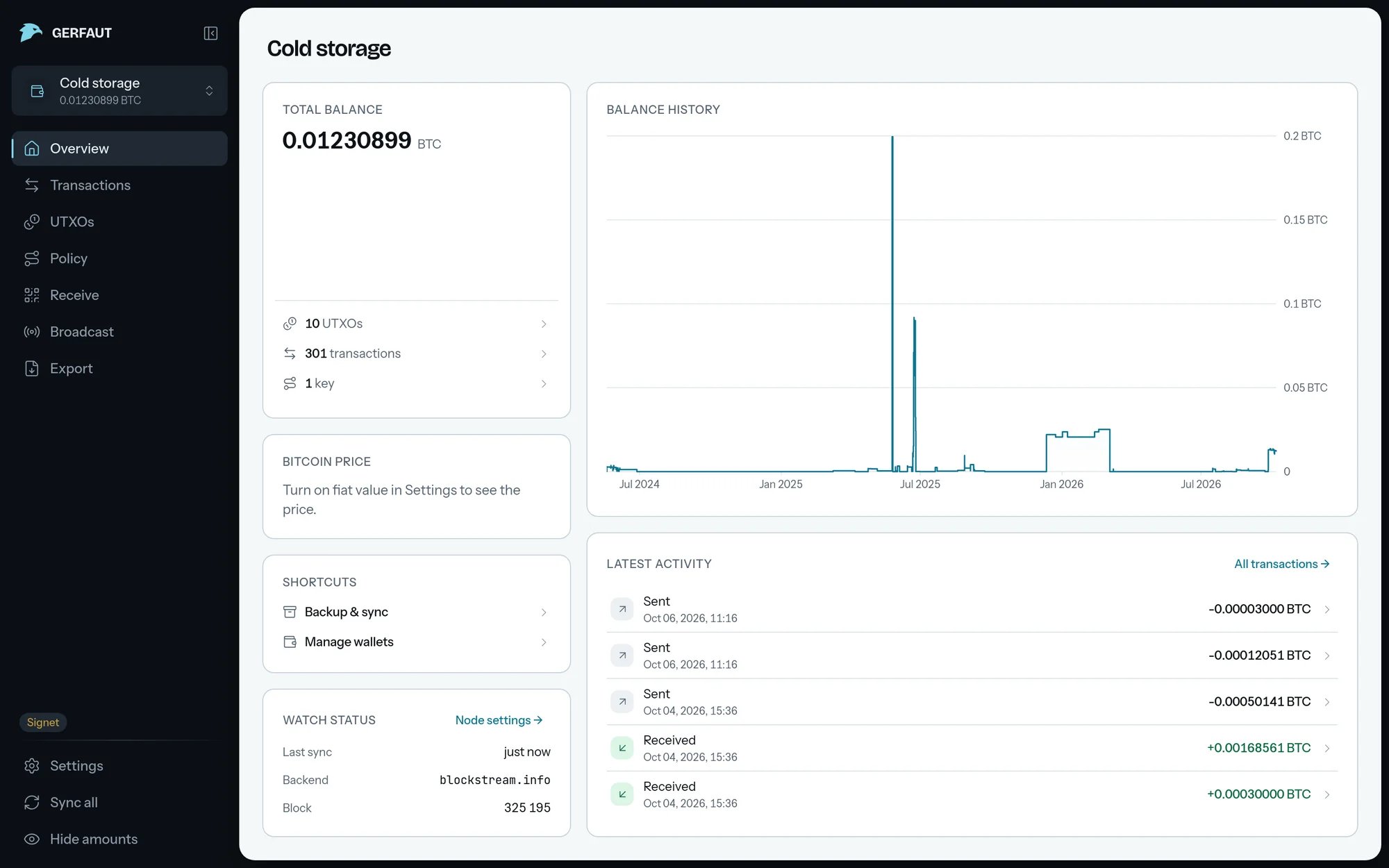Expand the 10 UTXOs row
The width and height of the screenshot is (1389, 868).
click(x=416, y=324)
